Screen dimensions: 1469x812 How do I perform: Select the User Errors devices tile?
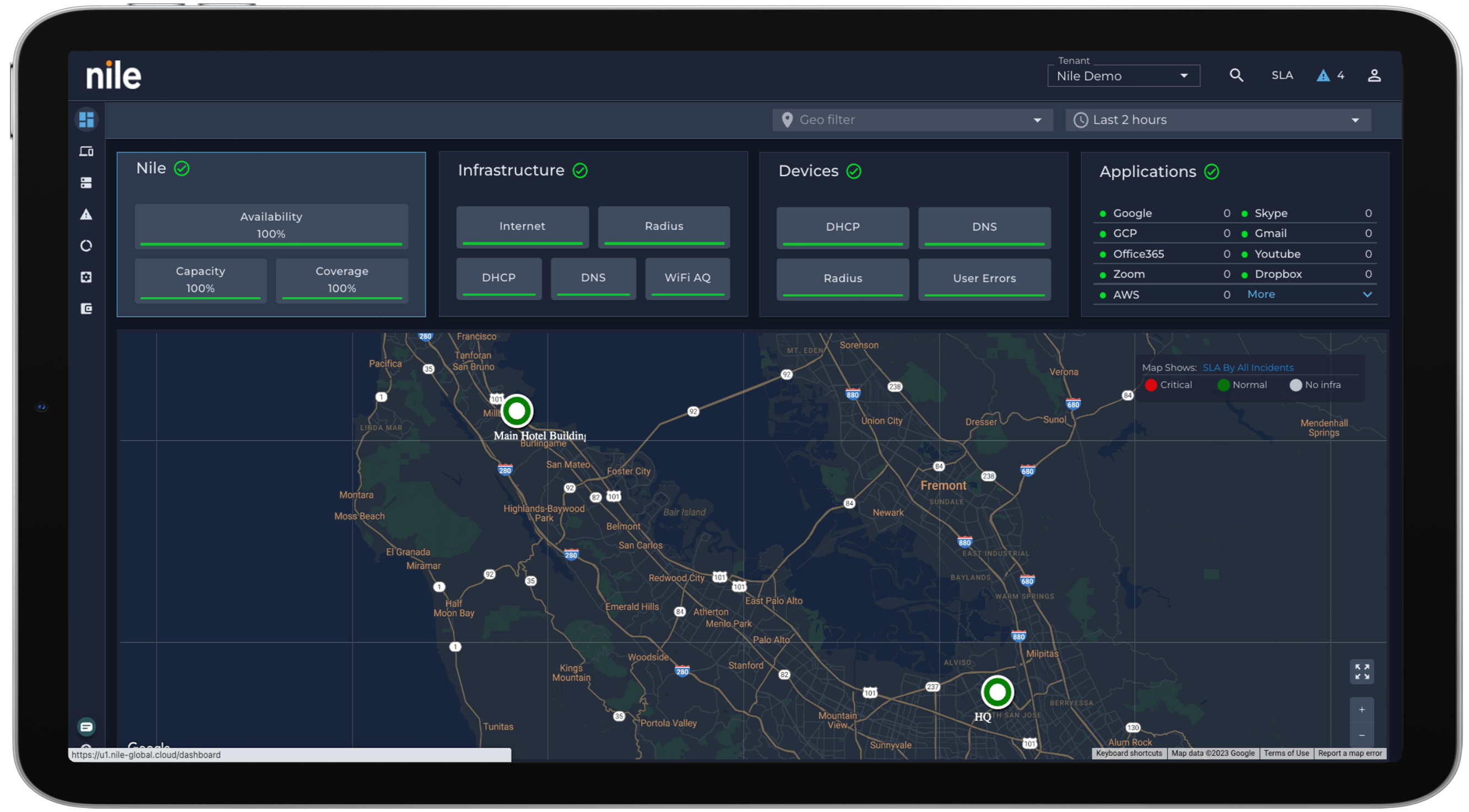click(984, 279)
